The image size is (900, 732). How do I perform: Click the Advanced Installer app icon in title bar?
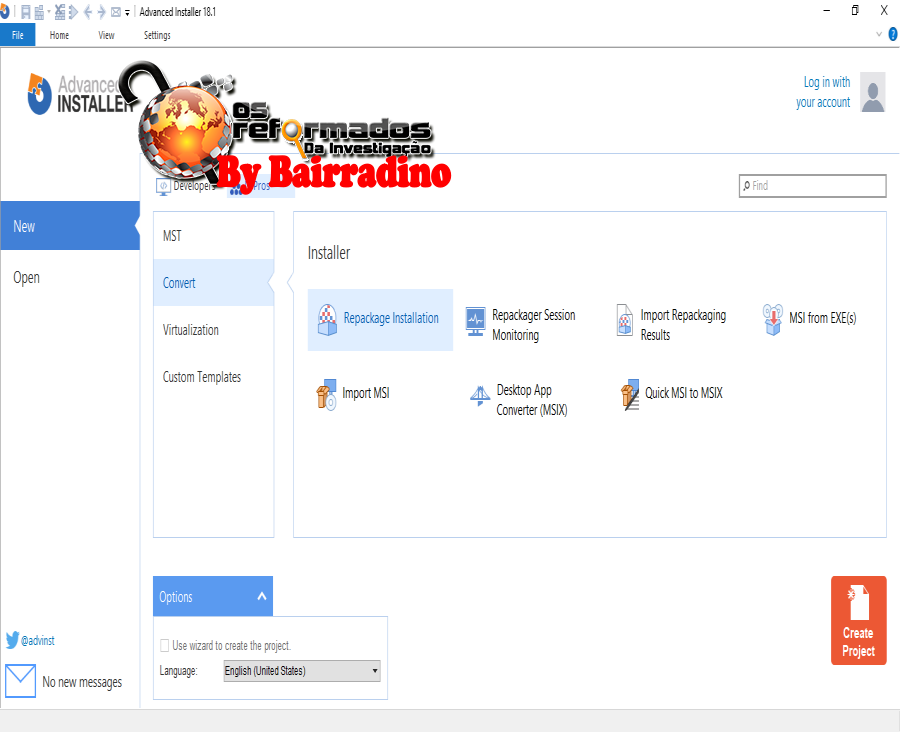point(5,11)
